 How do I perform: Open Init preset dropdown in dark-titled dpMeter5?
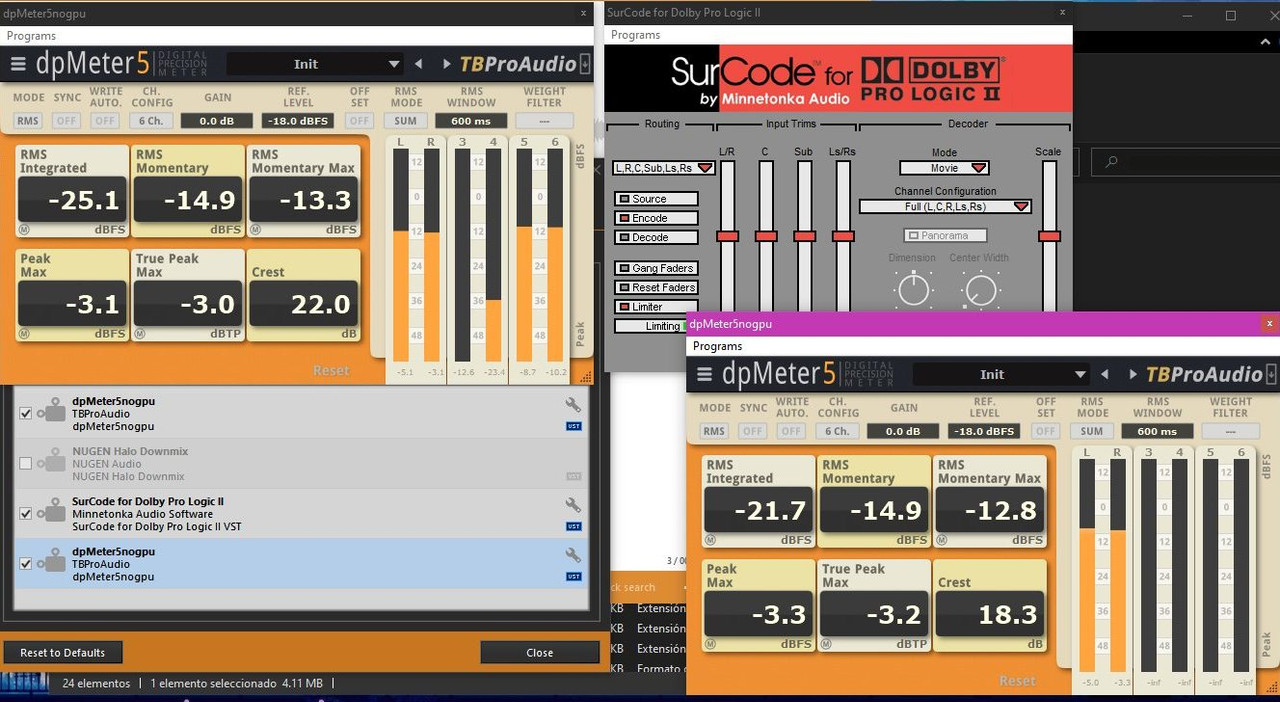click(314, 64)
